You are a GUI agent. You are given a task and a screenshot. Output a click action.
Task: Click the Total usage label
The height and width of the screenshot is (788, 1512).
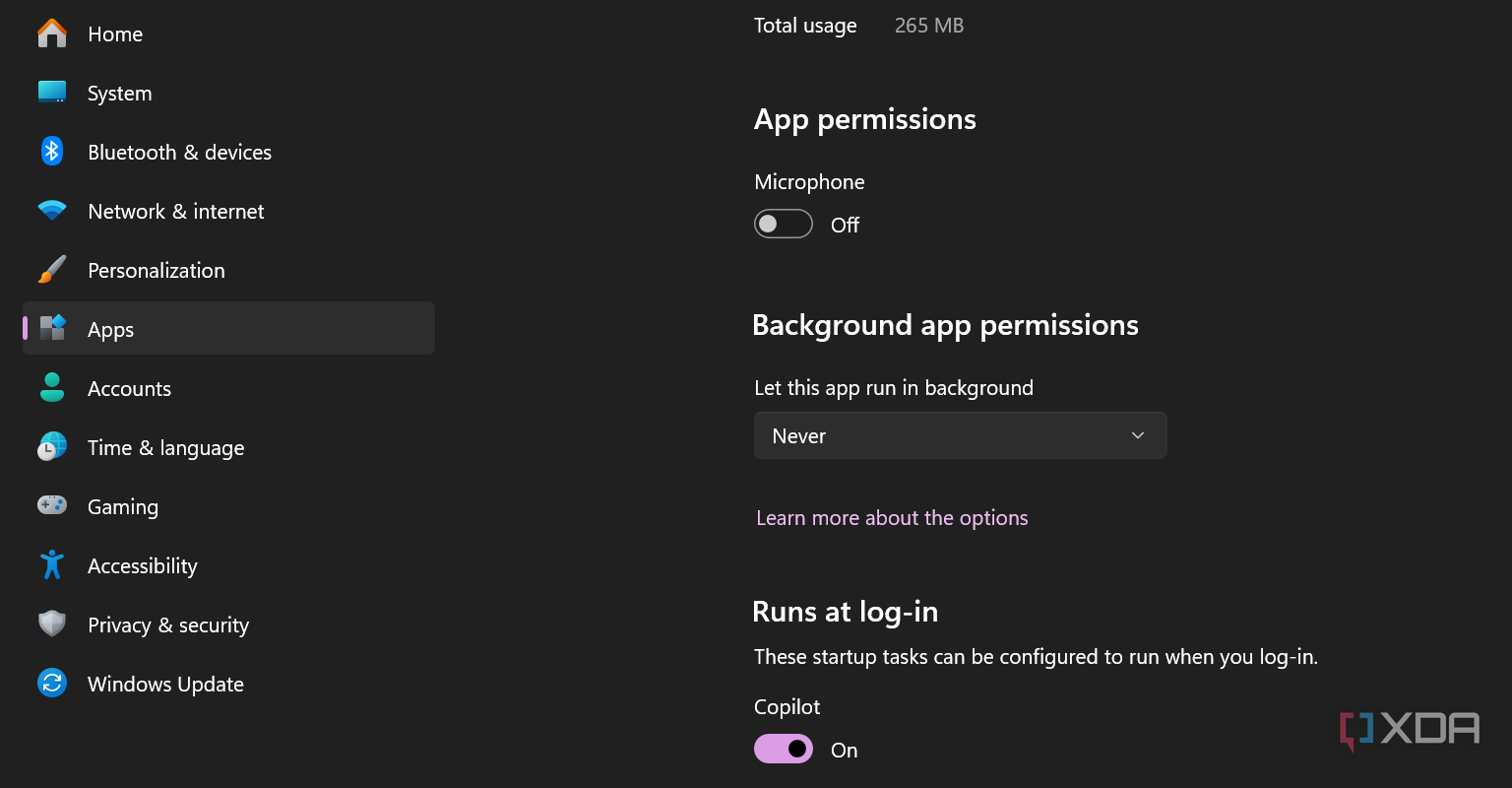(x=805, y=26)
